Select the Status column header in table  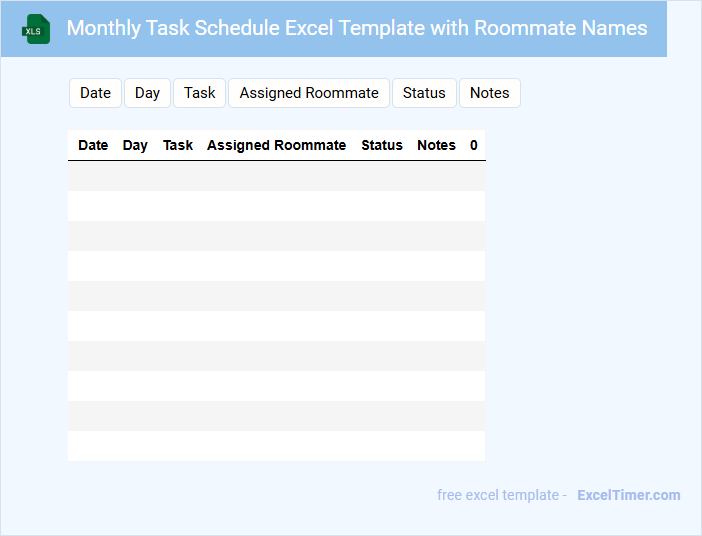382,145
